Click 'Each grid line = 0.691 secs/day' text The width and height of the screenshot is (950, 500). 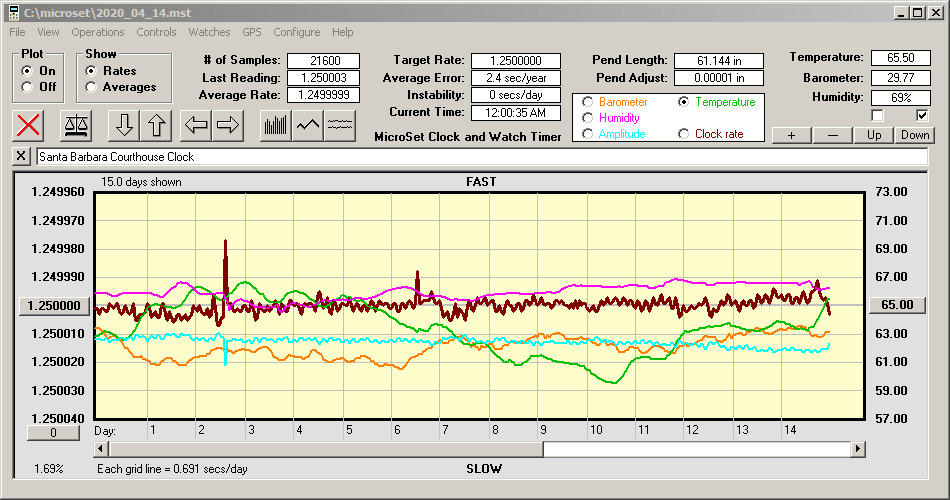pyautogui.click(x=172, y=468)
